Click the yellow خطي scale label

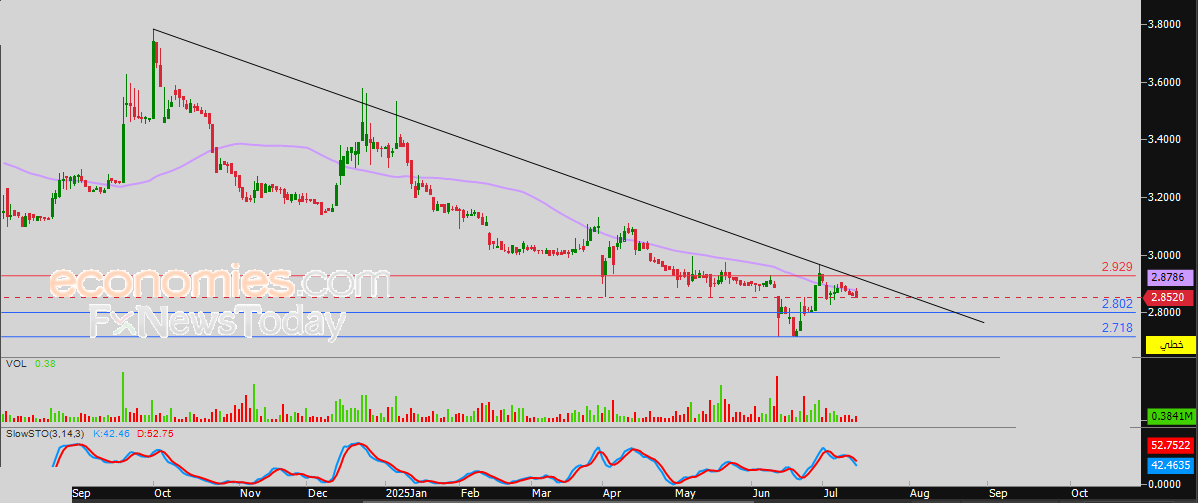1170,345
